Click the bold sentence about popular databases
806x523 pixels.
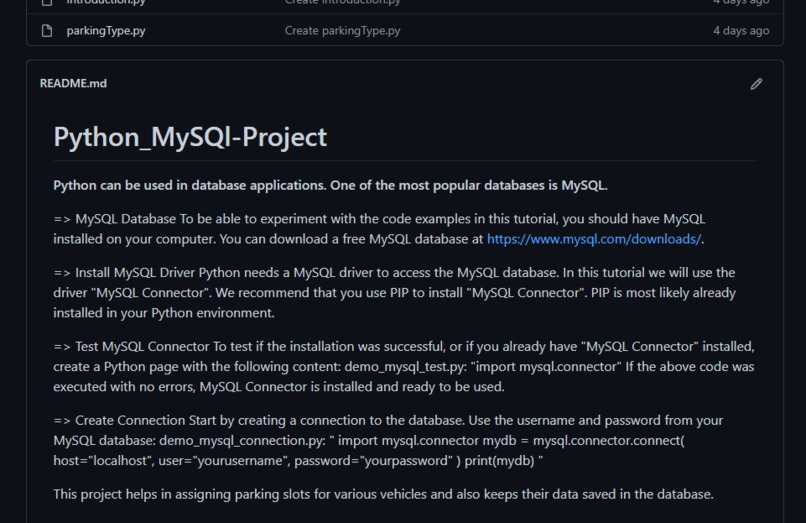click(331, 186)
